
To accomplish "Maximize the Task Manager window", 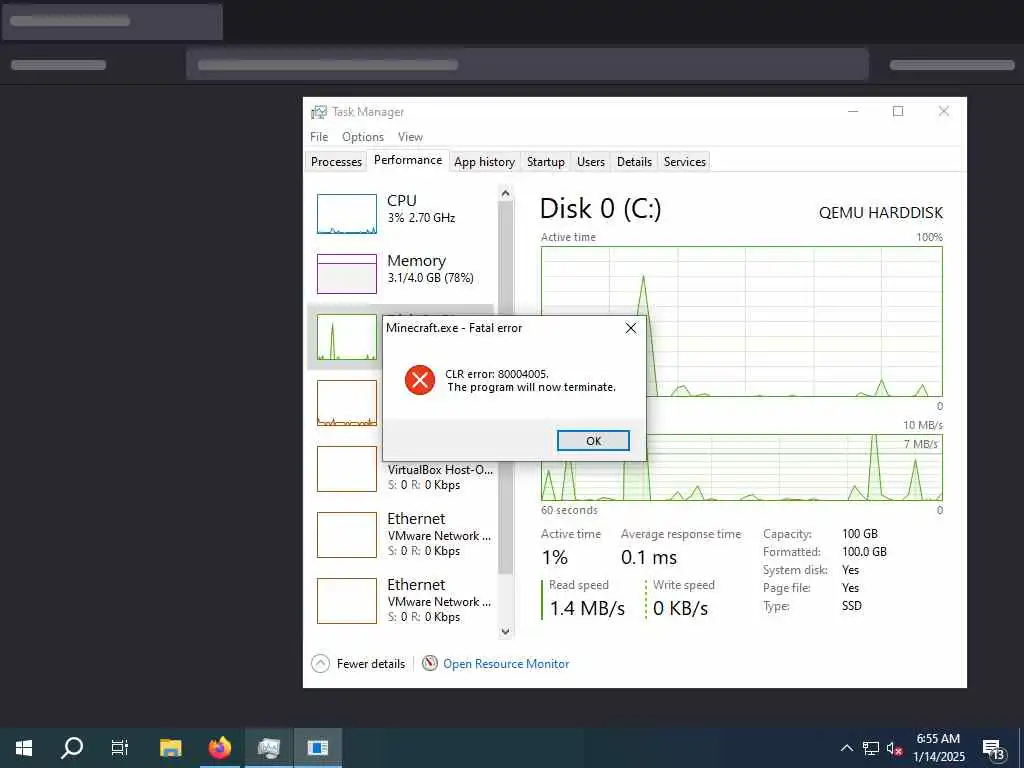I will tap(898, 112).
